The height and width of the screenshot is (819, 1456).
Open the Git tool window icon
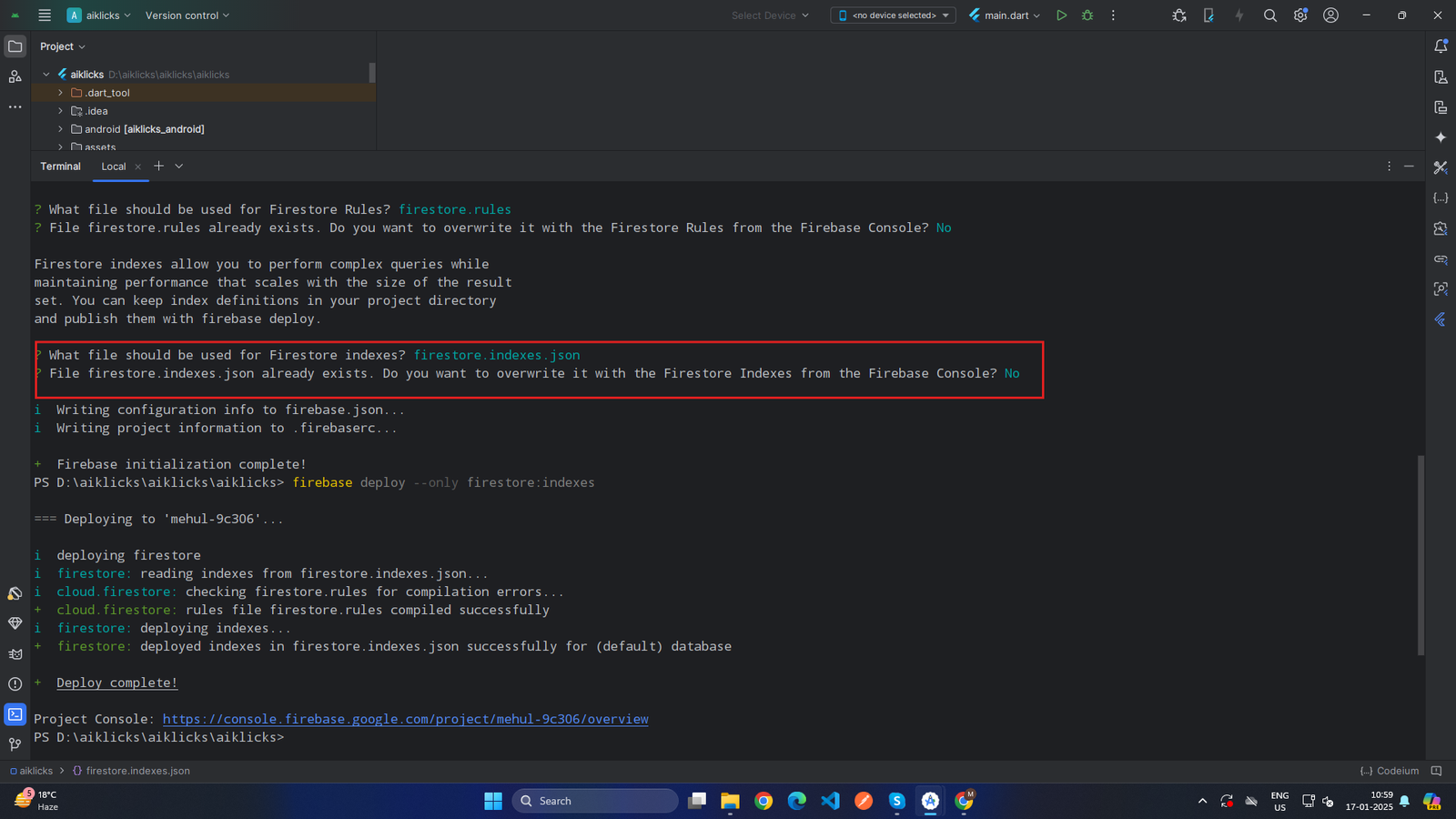[15, 744]
